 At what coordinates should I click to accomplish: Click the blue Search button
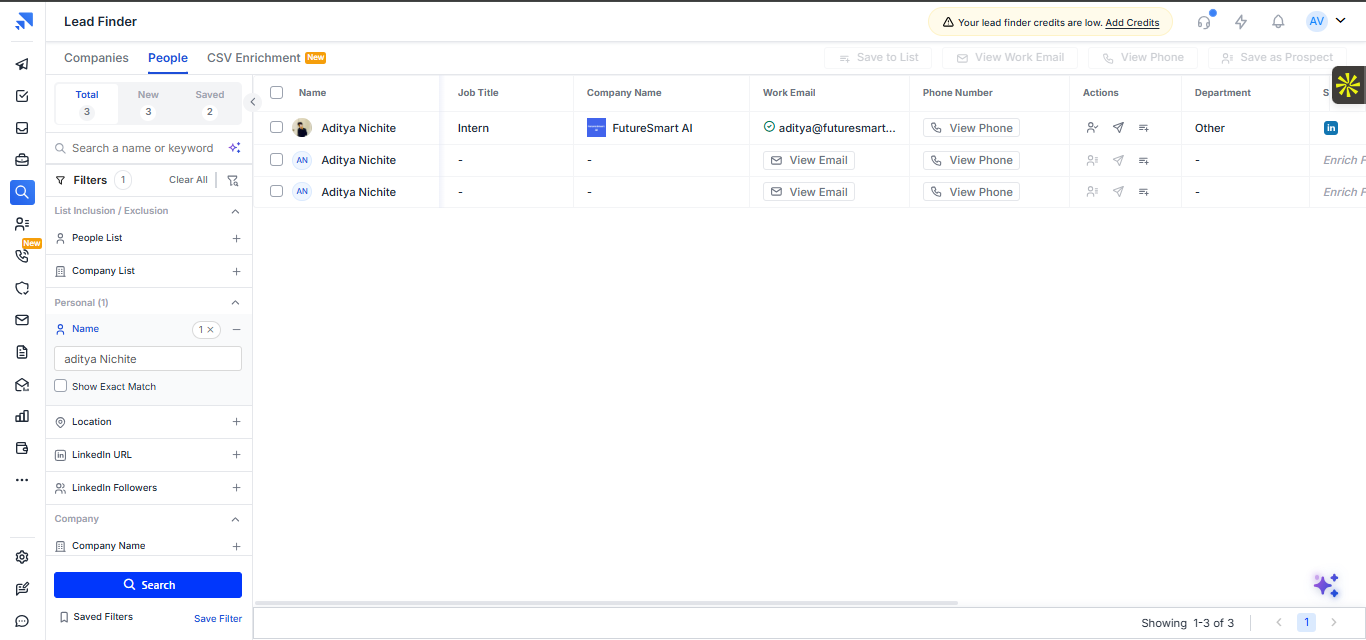tap(148, 585)
